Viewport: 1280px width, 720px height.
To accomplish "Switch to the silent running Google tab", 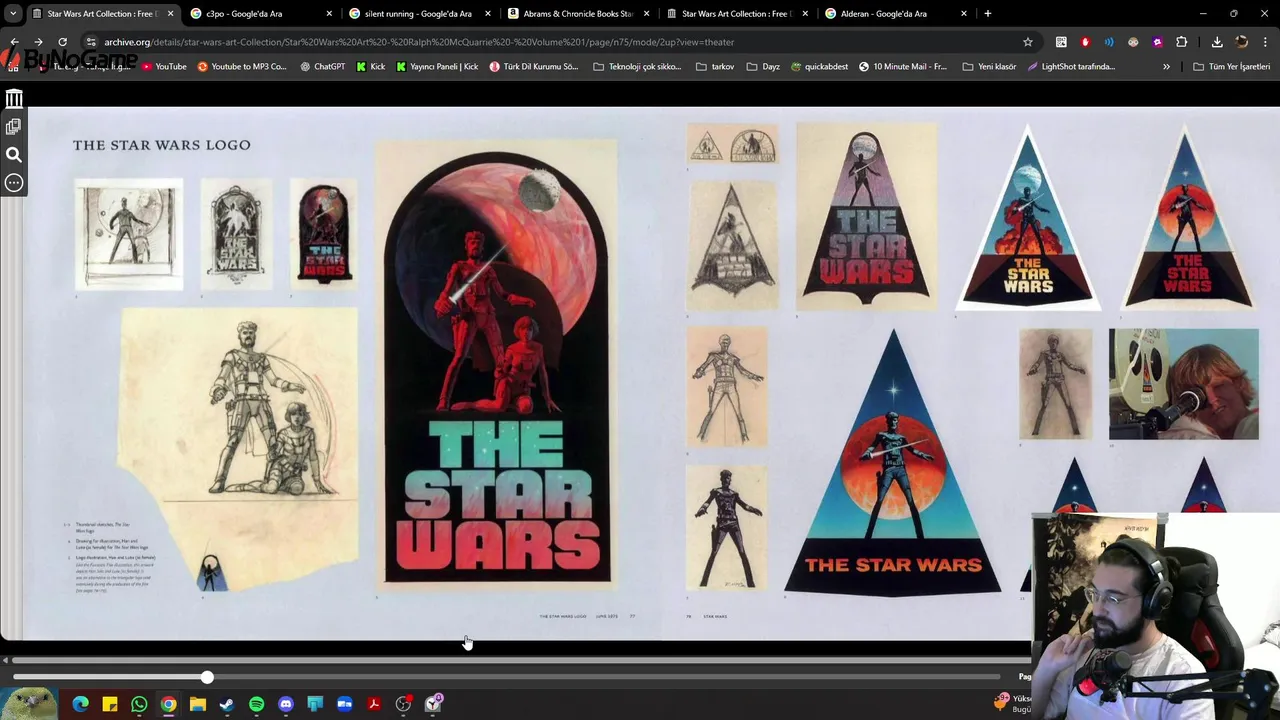I will (x=417, y=14).
